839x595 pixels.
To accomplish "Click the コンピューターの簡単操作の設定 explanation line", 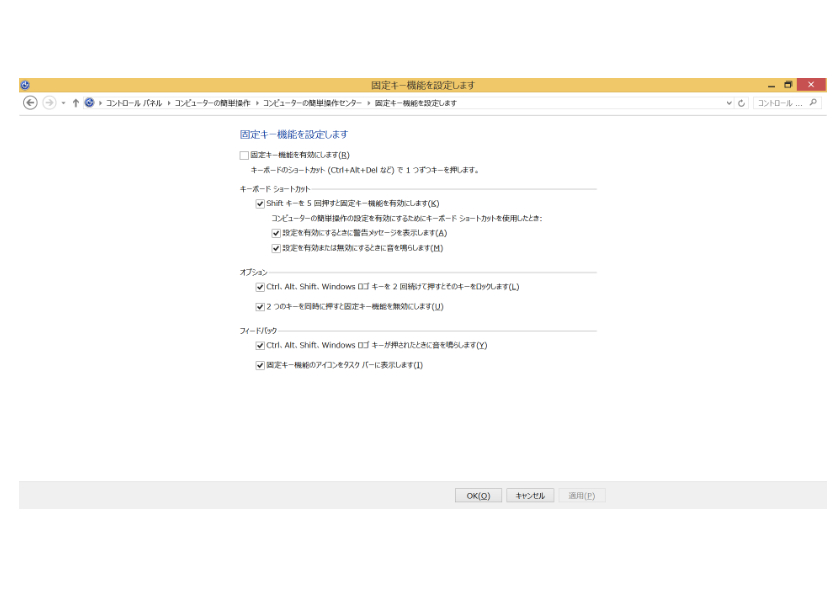I will click(x=407, y=218).
